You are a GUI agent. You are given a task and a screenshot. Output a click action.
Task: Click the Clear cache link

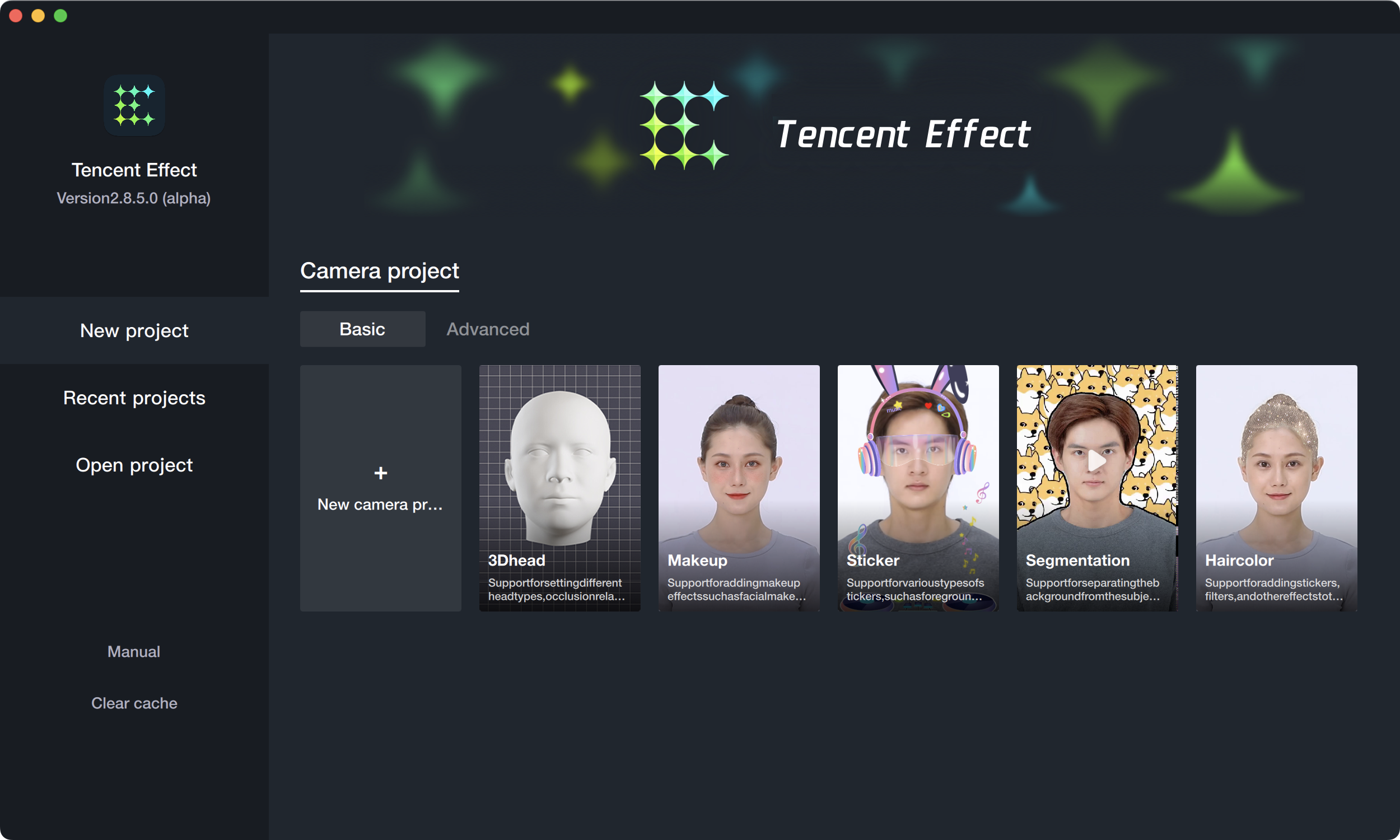(134, 703)
